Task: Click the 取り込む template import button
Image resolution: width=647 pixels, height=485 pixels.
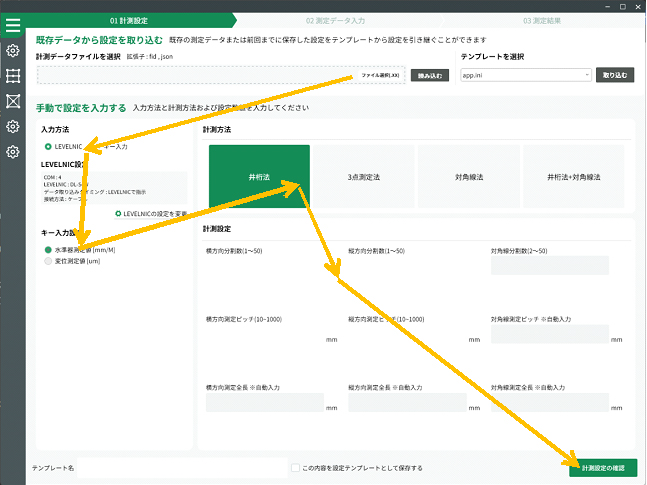Action: point(614,75)
